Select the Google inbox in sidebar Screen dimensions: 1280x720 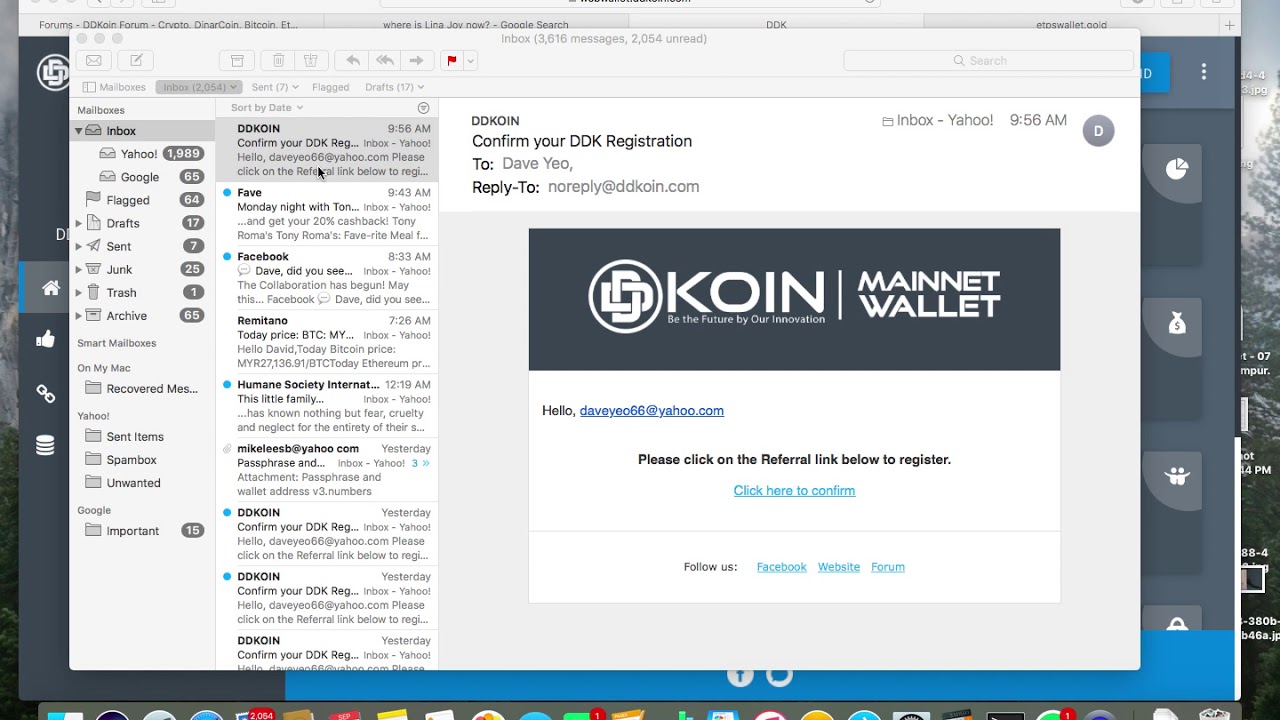coord(141,177)
